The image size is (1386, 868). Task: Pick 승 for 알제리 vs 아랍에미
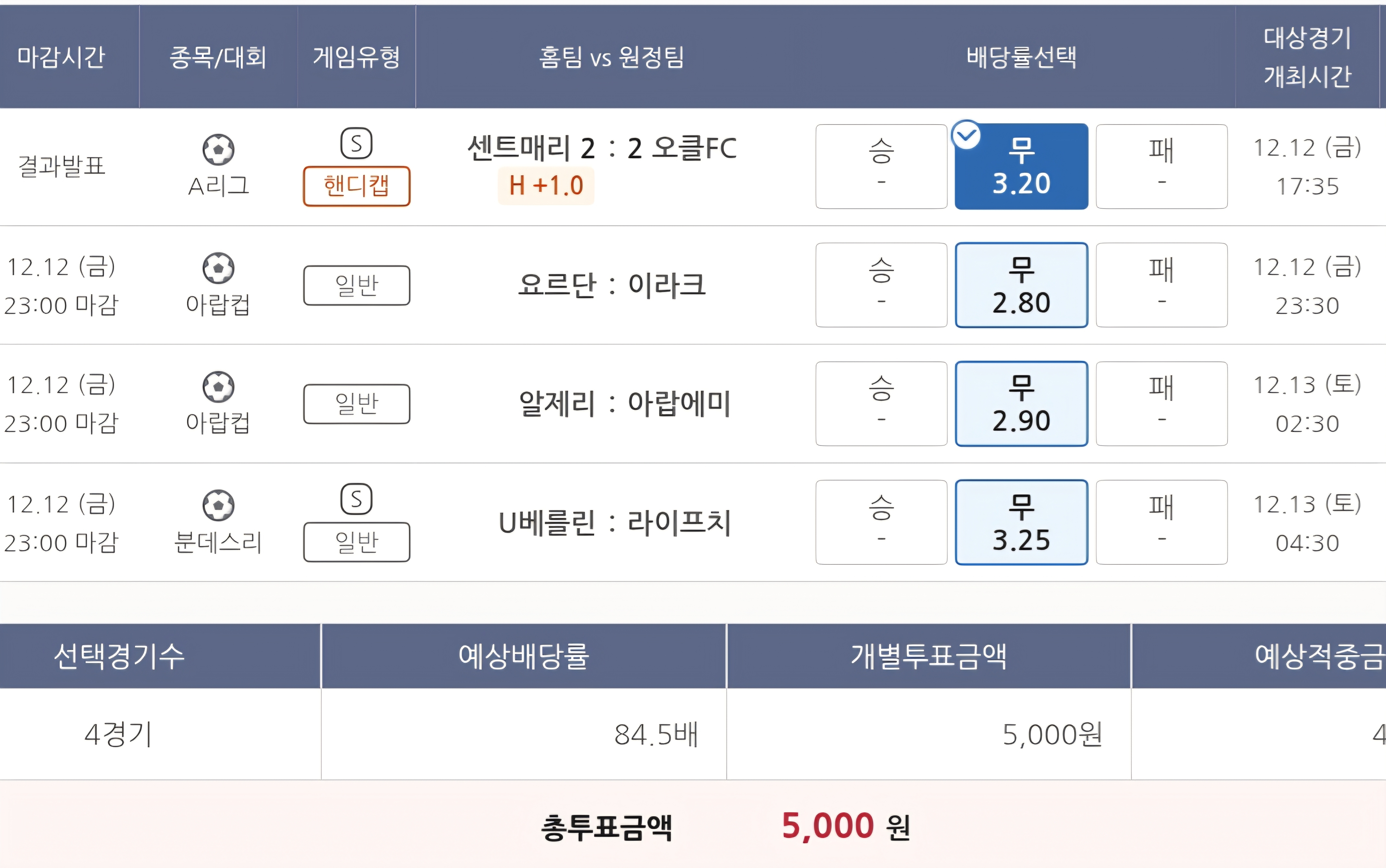pyautogui.click(x=881, y=404)
